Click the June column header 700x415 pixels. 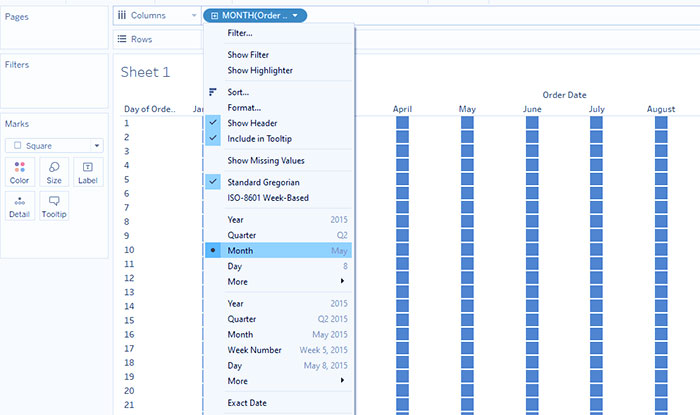532,109
